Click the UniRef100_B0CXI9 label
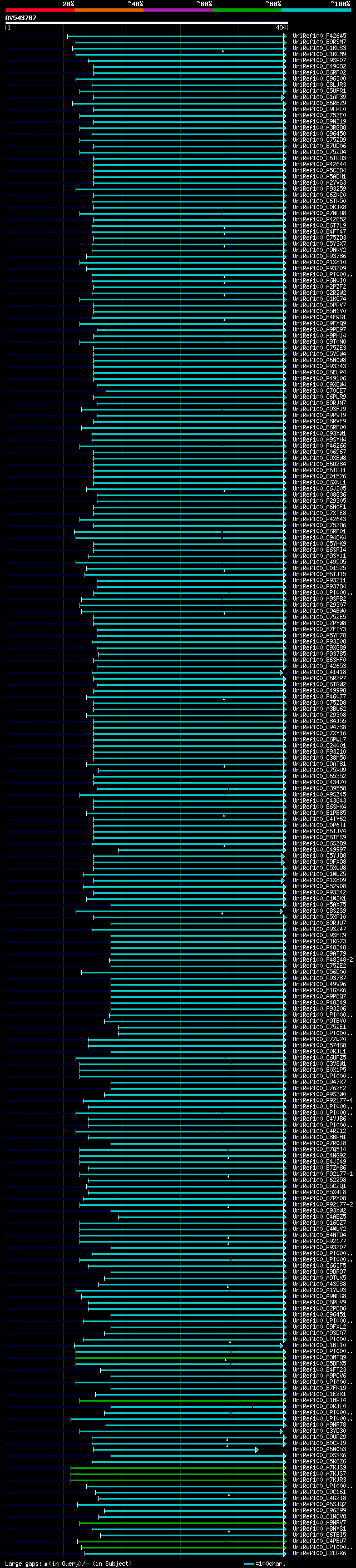356x1568 pixels. click(319, 1443)
